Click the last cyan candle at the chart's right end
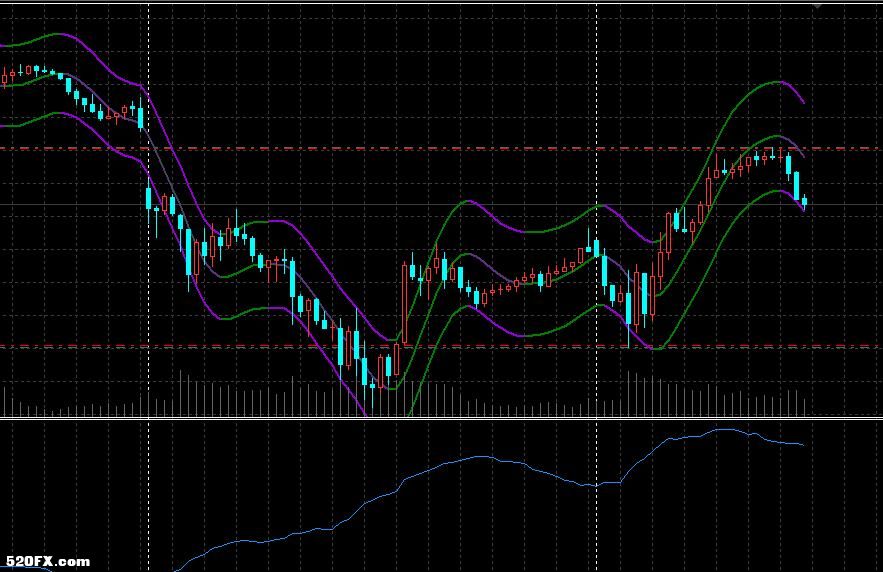 [x=805, y=201]
